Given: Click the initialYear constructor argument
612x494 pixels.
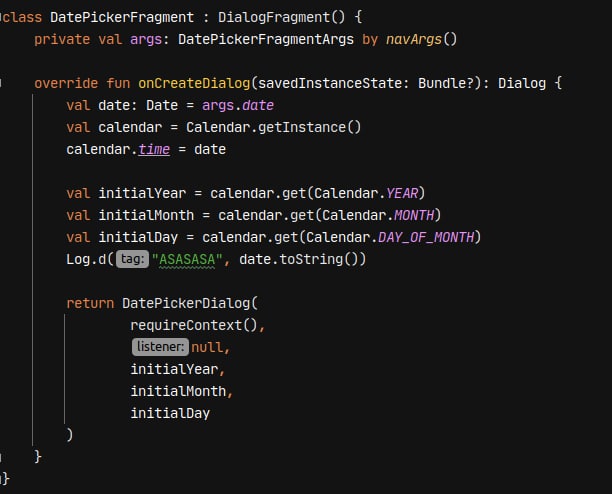Looking at the screenshot, I should tap(174, 369).
